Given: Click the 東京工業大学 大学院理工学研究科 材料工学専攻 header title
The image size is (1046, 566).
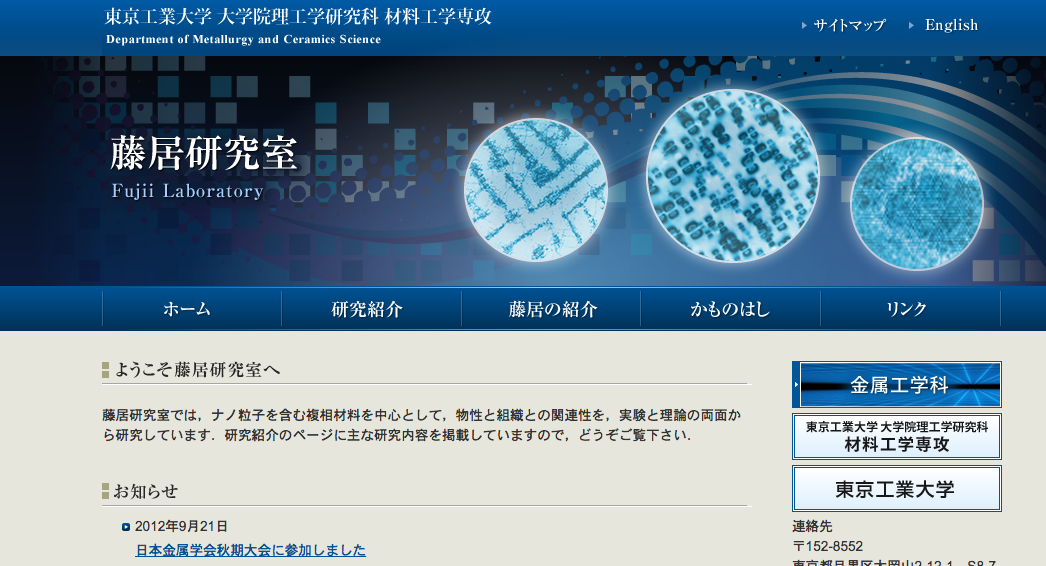Looking at the screenshot, I should click(298, 16).
